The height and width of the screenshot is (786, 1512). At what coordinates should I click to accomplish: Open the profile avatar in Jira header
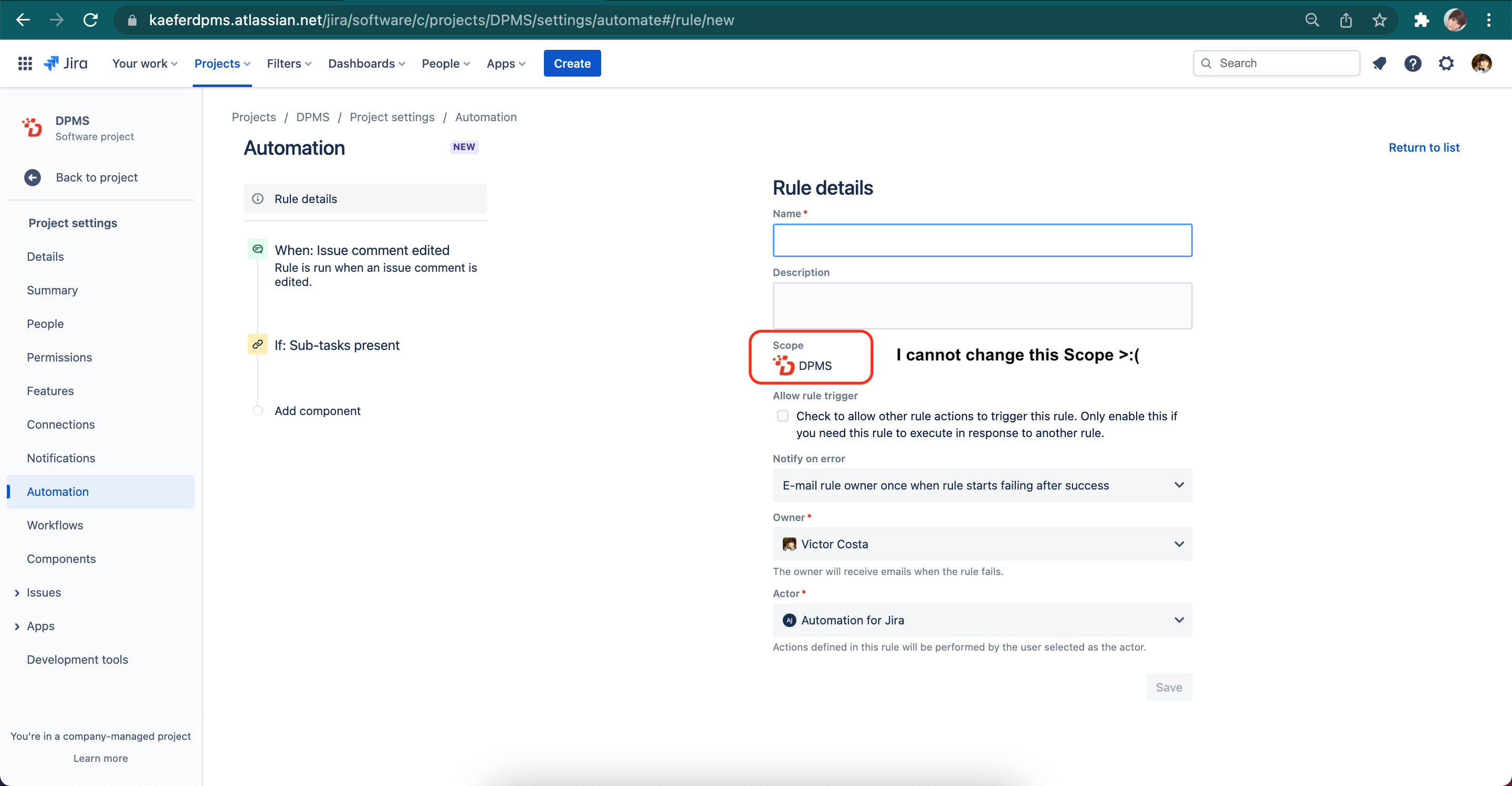pyautogui.click(x=1482, y=63)
